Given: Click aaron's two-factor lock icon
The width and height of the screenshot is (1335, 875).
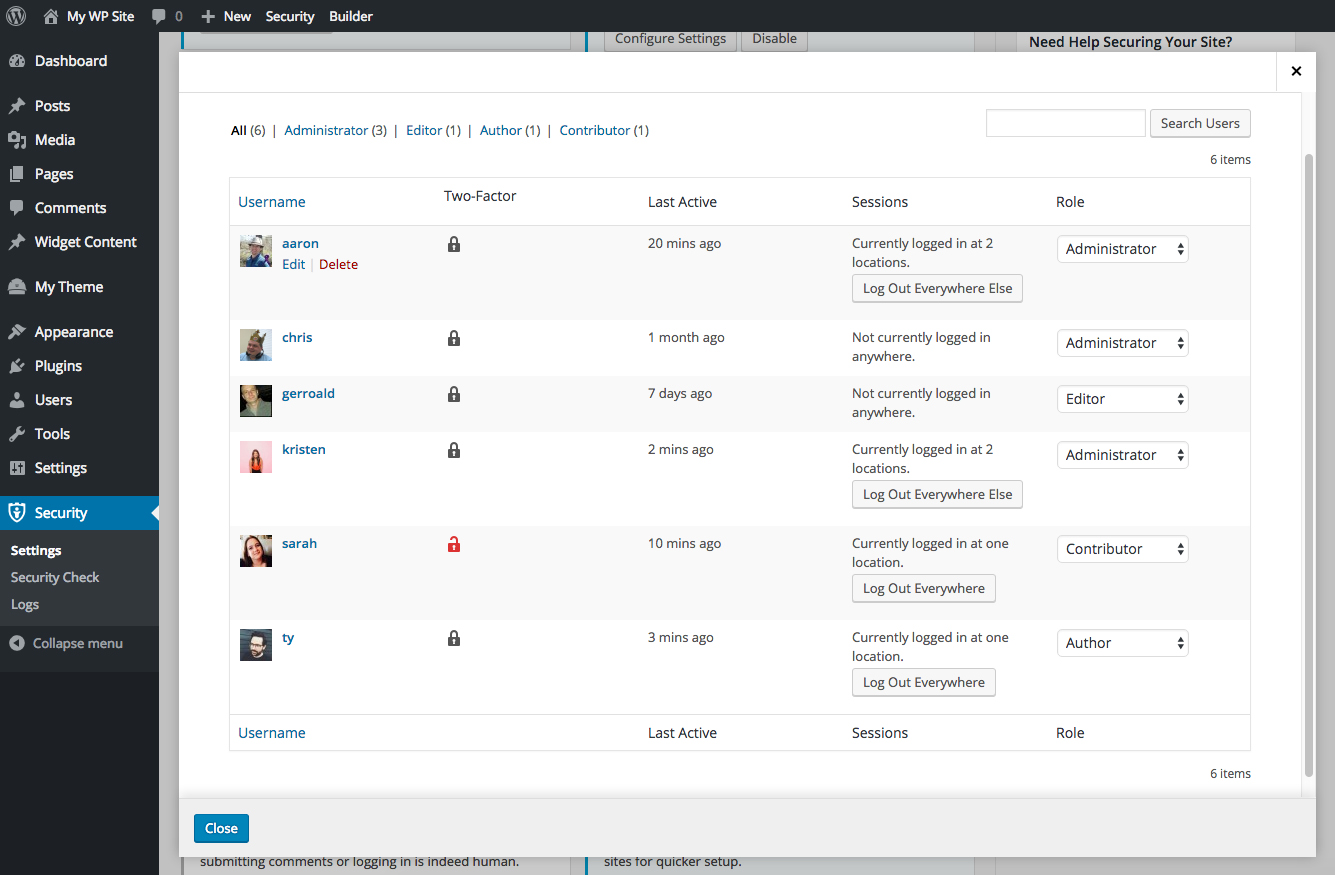Looking at the screenshot, I should pos(454,244).
